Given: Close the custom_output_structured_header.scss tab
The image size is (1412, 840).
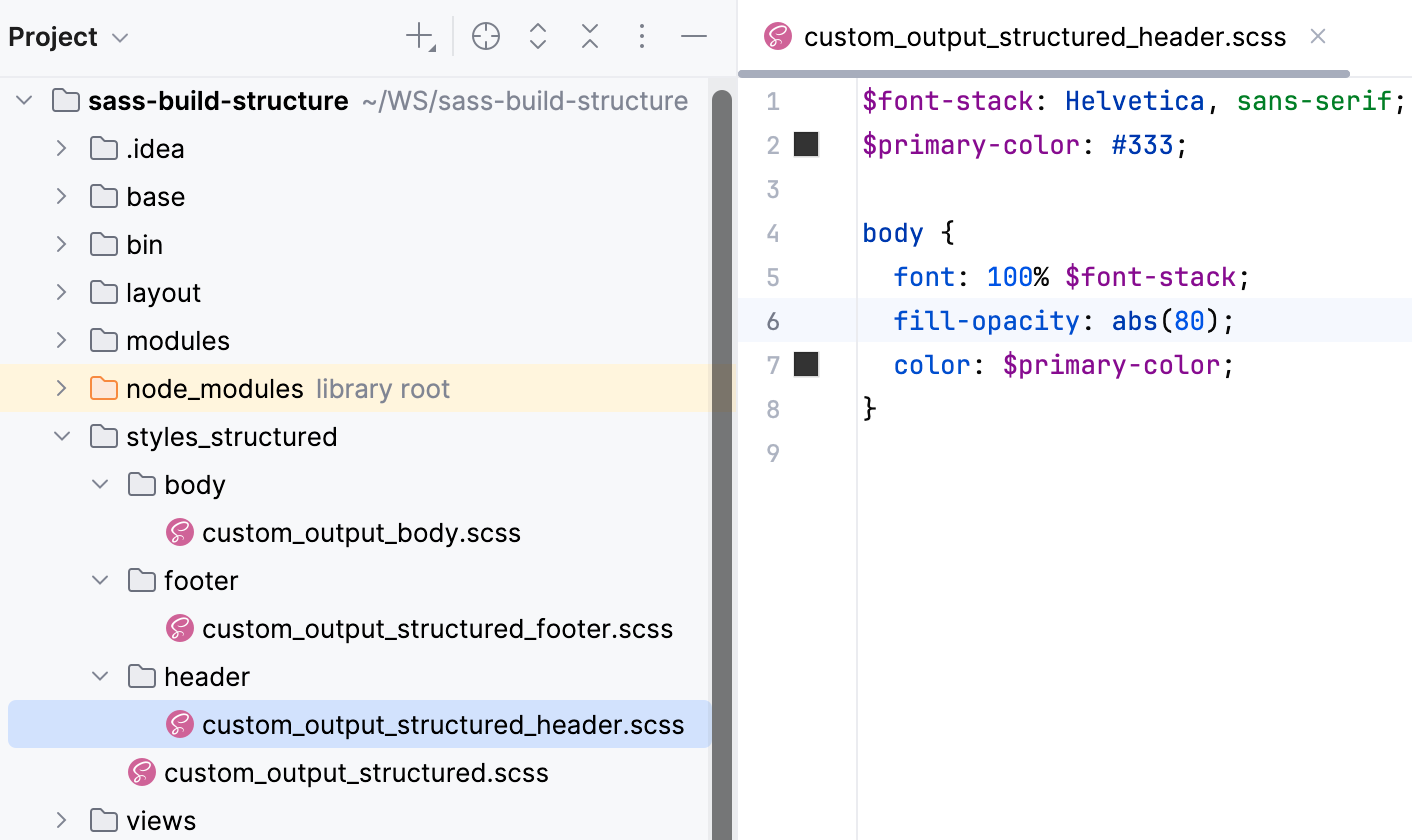Looking at the screenshot, I should click(1318, 37).
